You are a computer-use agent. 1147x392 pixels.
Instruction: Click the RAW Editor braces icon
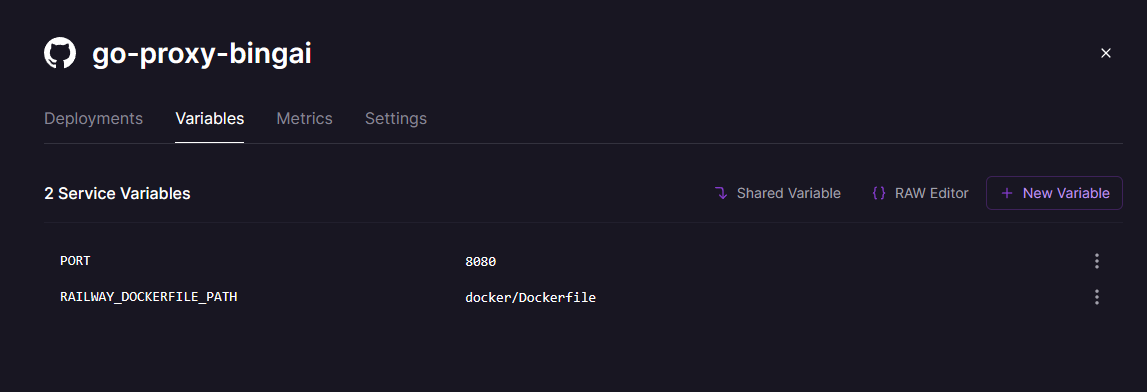(879, 193)
